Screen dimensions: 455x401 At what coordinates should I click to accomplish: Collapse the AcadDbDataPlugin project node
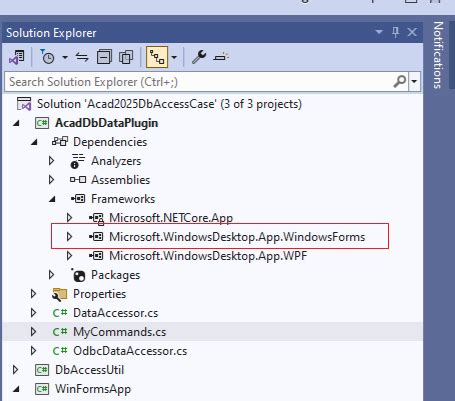(x=16, y=123)
